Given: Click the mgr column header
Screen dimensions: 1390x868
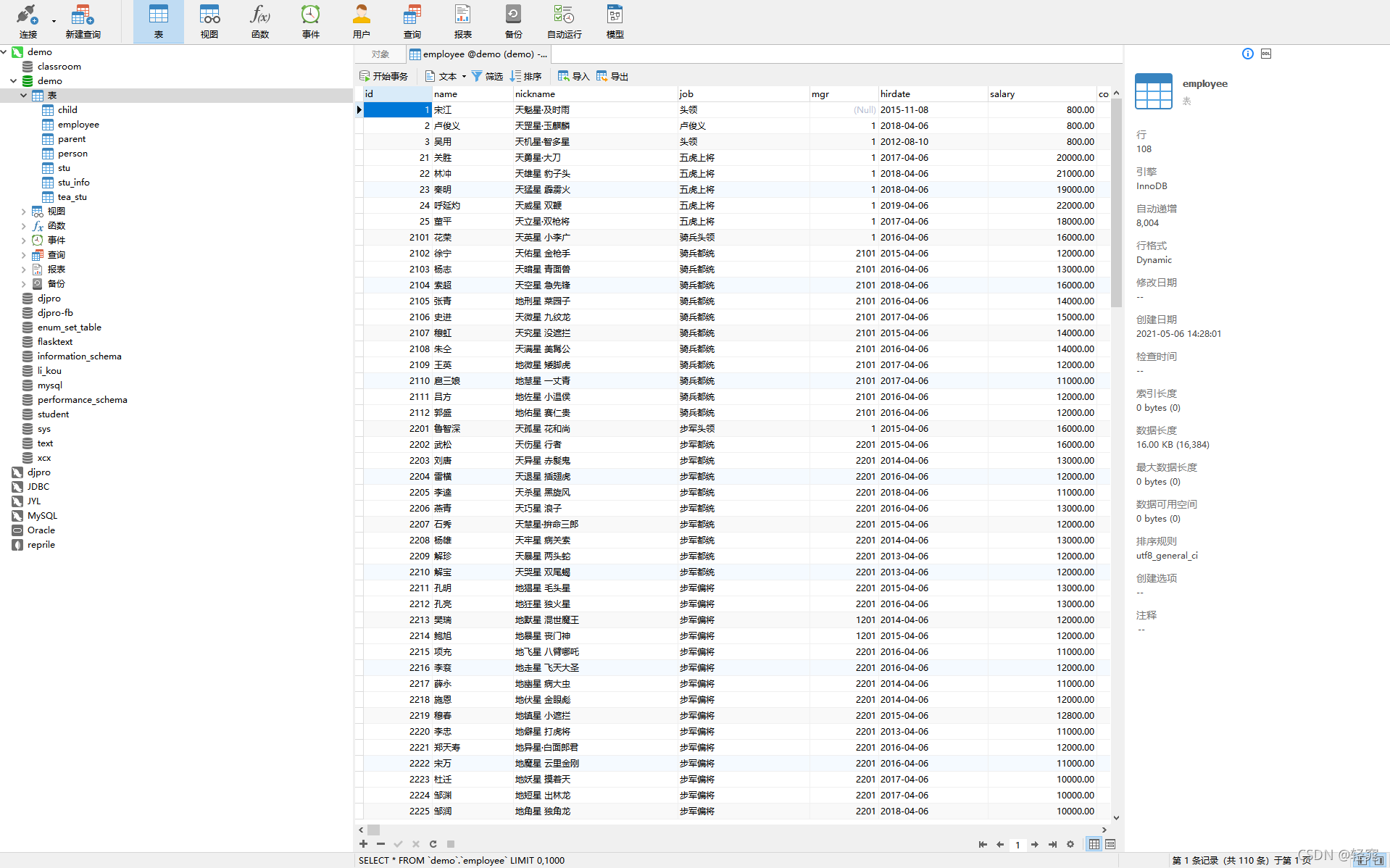Looking at the screenshot, I should point(844,94).
